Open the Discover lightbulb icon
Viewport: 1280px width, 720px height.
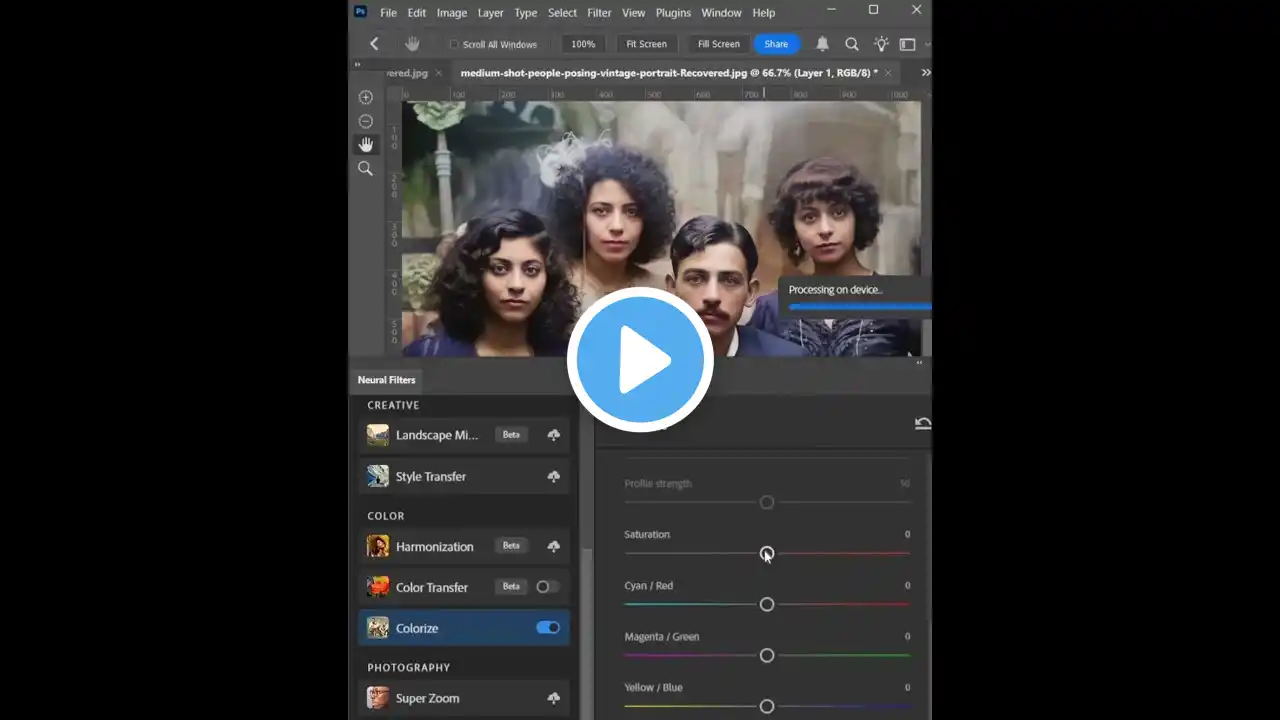881,44
